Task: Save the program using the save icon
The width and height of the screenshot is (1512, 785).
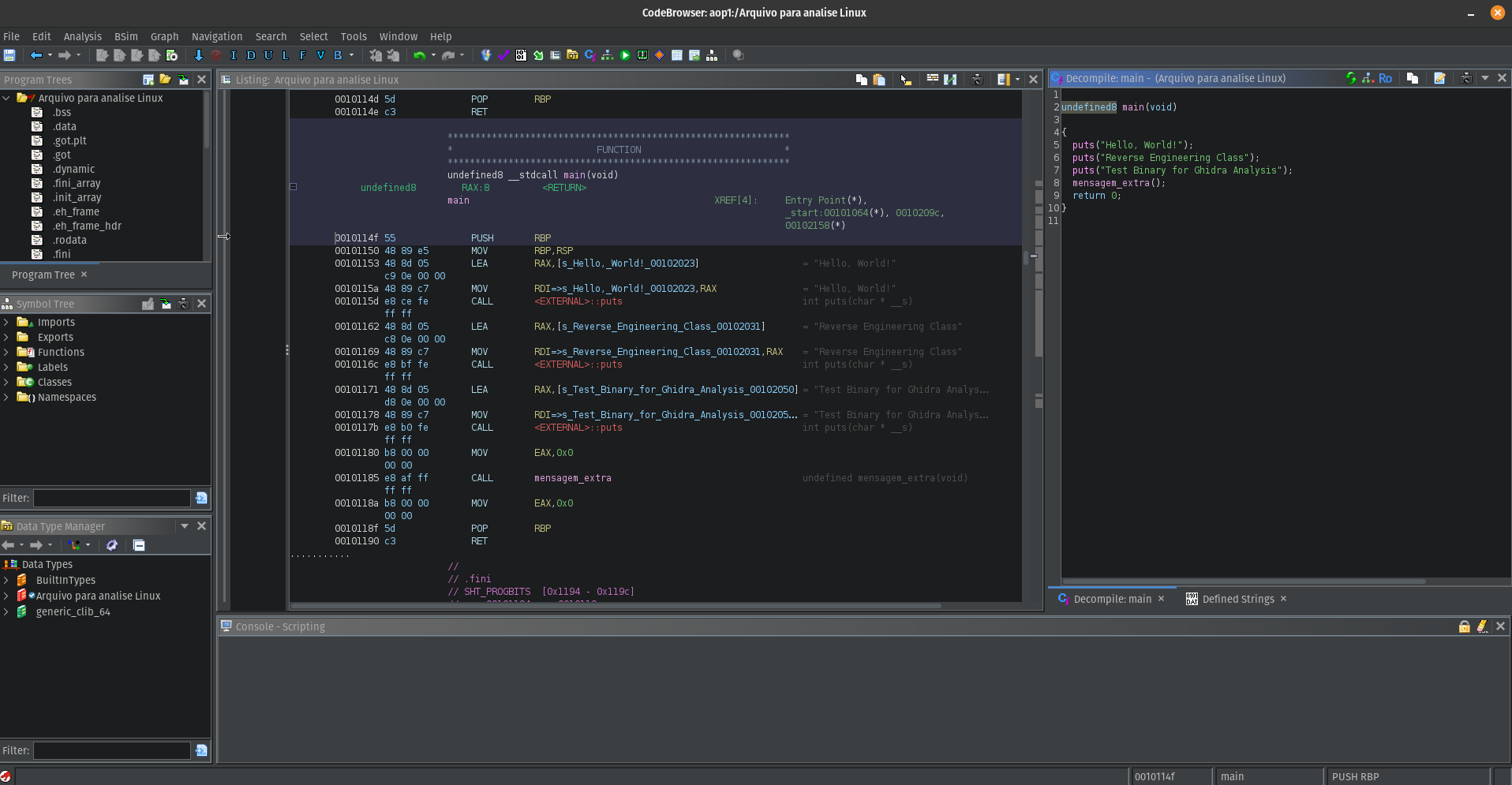Action: click(x=9, y=54)
